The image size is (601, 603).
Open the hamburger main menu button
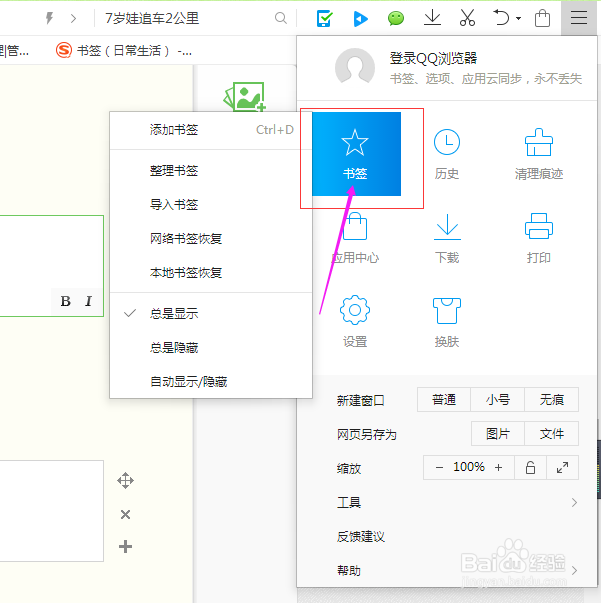[578, 18]
